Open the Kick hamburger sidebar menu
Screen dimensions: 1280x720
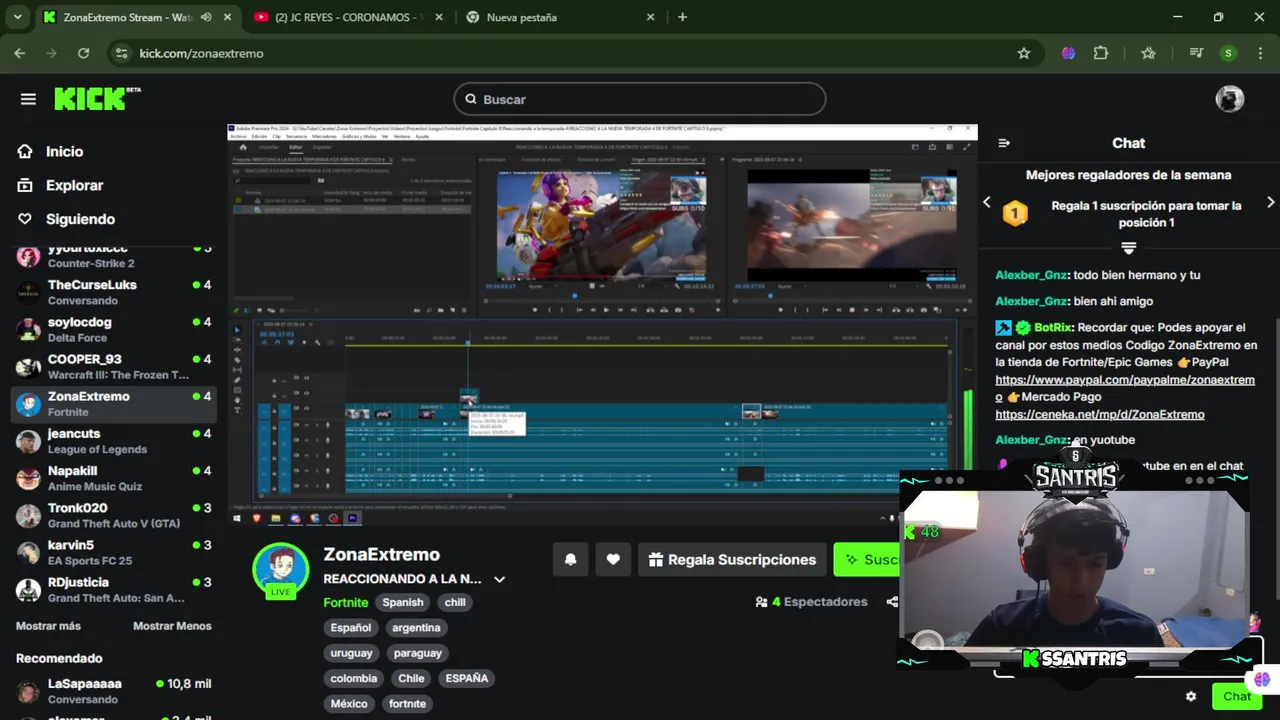click(x=28, y=99)
